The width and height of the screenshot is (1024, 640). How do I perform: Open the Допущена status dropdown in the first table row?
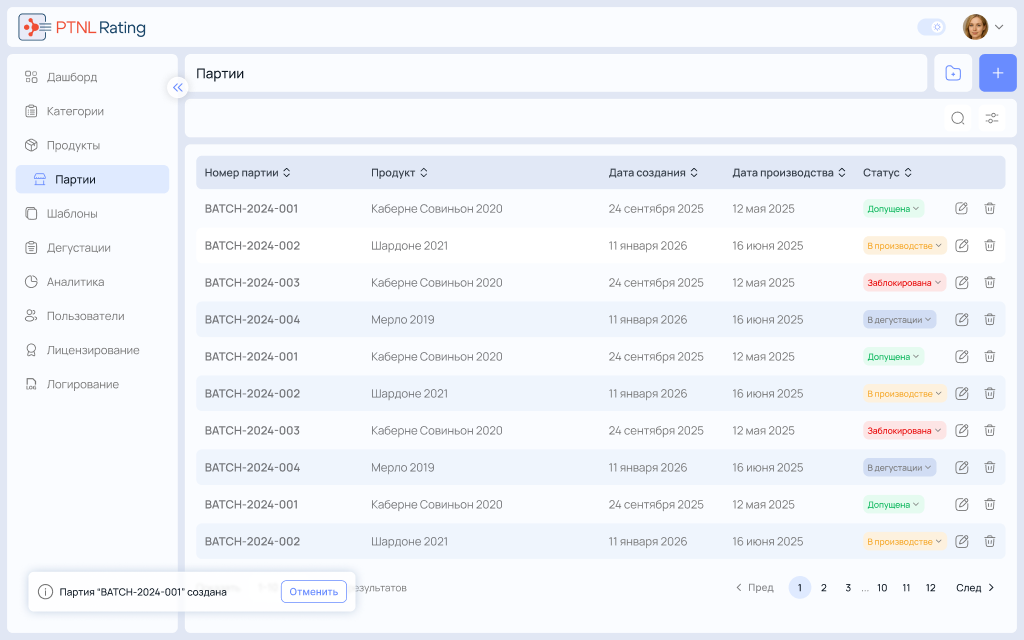coord(893,209)
